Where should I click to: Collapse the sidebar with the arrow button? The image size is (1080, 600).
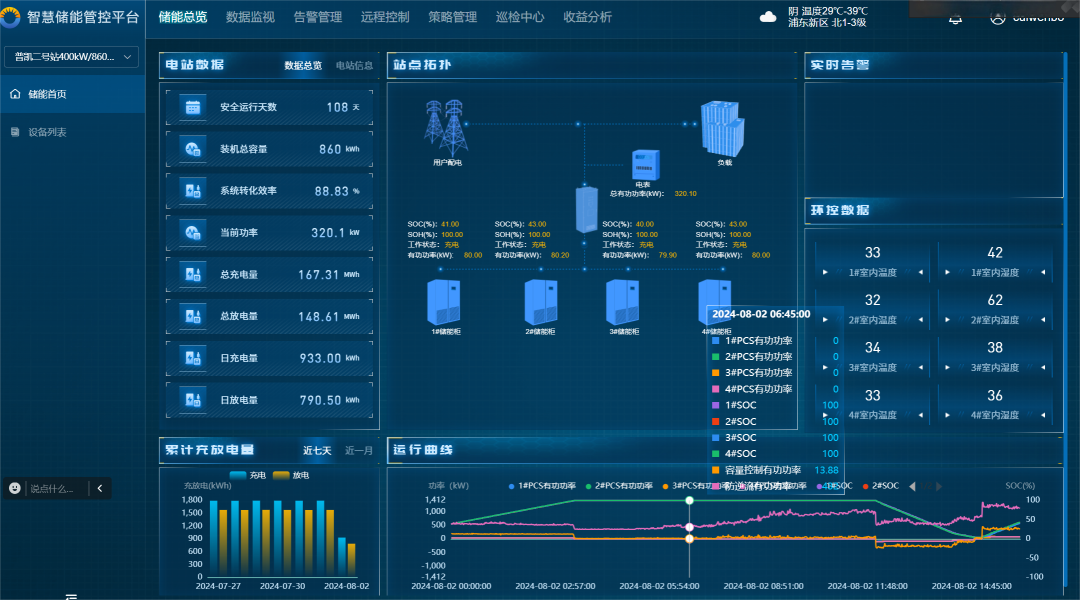click(99, 488)
